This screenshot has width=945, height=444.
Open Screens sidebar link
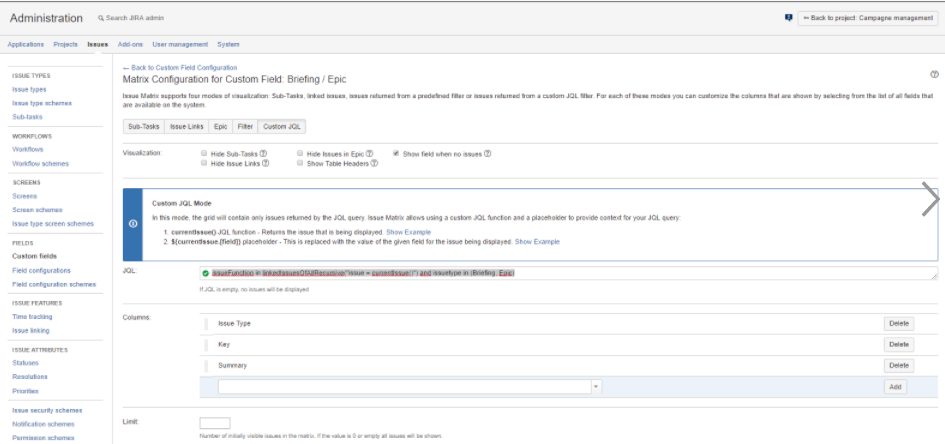(x=25, y=196)
